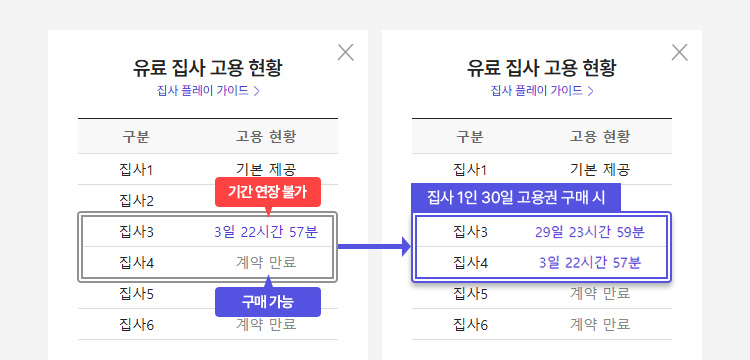750x360 pixels.
Task: Click the red 기간 연장 불가 tooltip
Action: (x=268, y=192)
